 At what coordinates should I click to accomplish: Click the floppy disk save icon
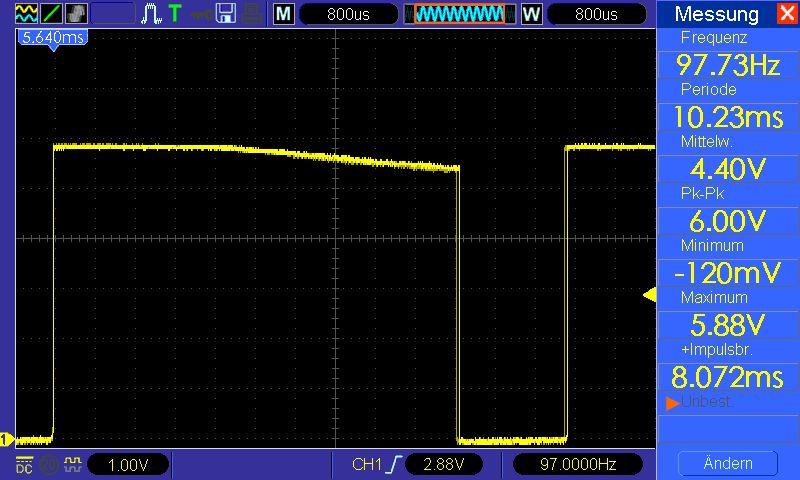coord(226,14)
